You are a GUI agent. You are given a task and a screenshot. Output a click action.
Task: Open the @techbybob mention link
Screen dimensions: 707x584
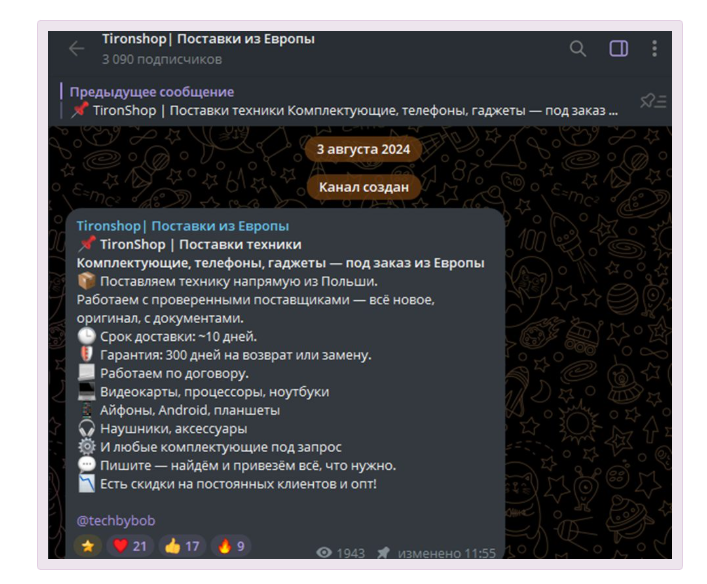pyautogui.click(x=116, y=521)
